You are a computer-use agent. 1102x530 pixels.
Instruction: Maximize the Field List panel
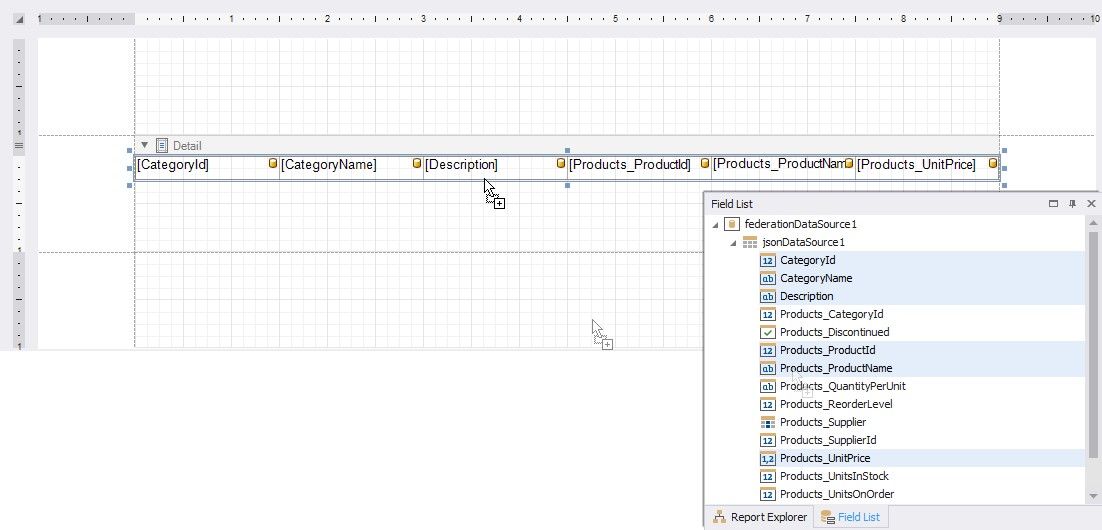point(1053,203)
